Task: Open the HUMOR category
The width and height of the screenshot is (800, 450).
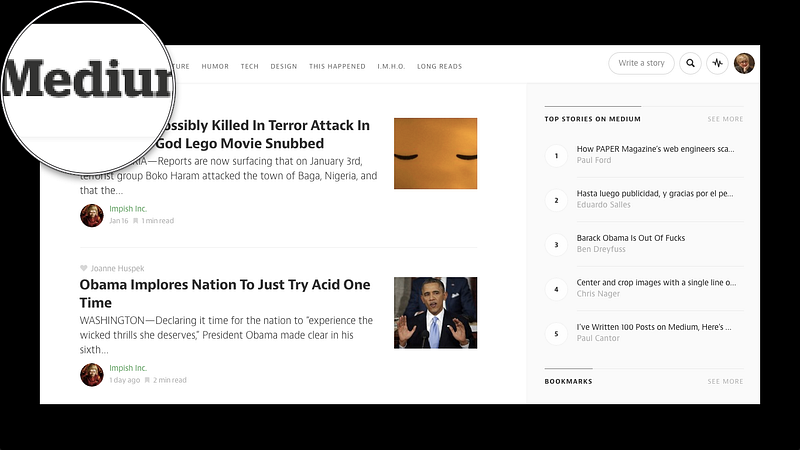Action: pos(215,66)
